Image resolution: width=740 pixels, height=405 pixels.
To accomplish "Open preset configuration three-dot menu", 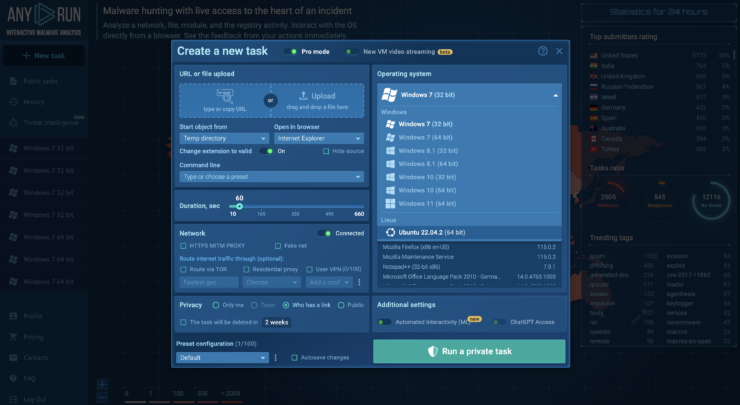I will click(x=276, y=358).
